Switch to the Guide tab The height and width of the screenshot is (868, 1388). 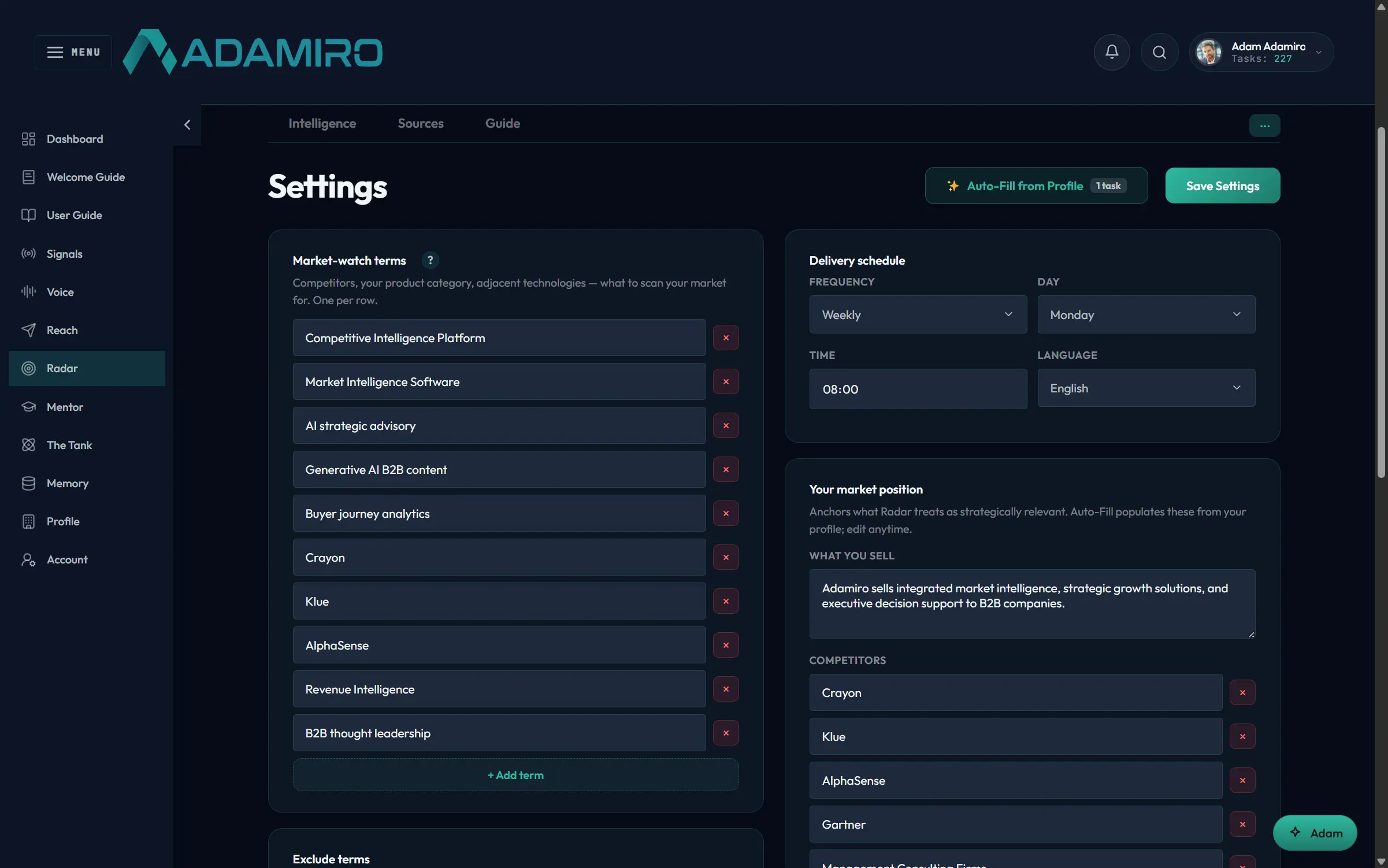pyautogui.click(x=502, y=123)
